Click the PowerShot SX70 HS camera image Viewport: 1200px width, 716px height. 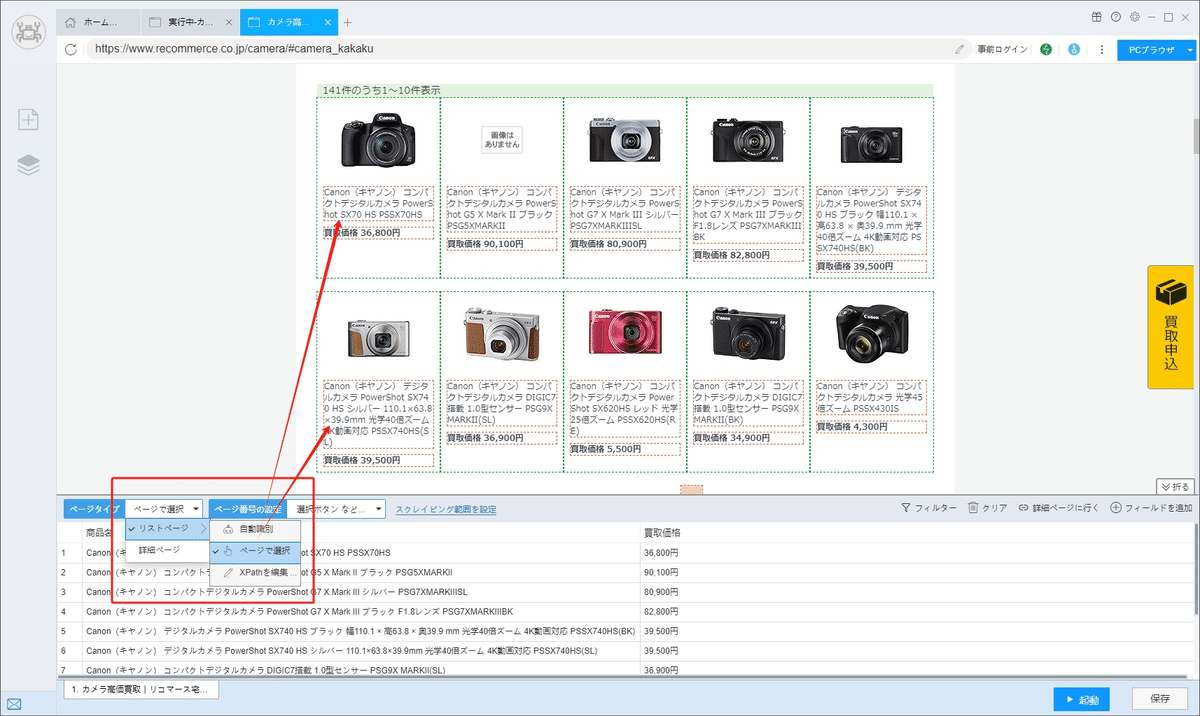(x=378, y=139)
